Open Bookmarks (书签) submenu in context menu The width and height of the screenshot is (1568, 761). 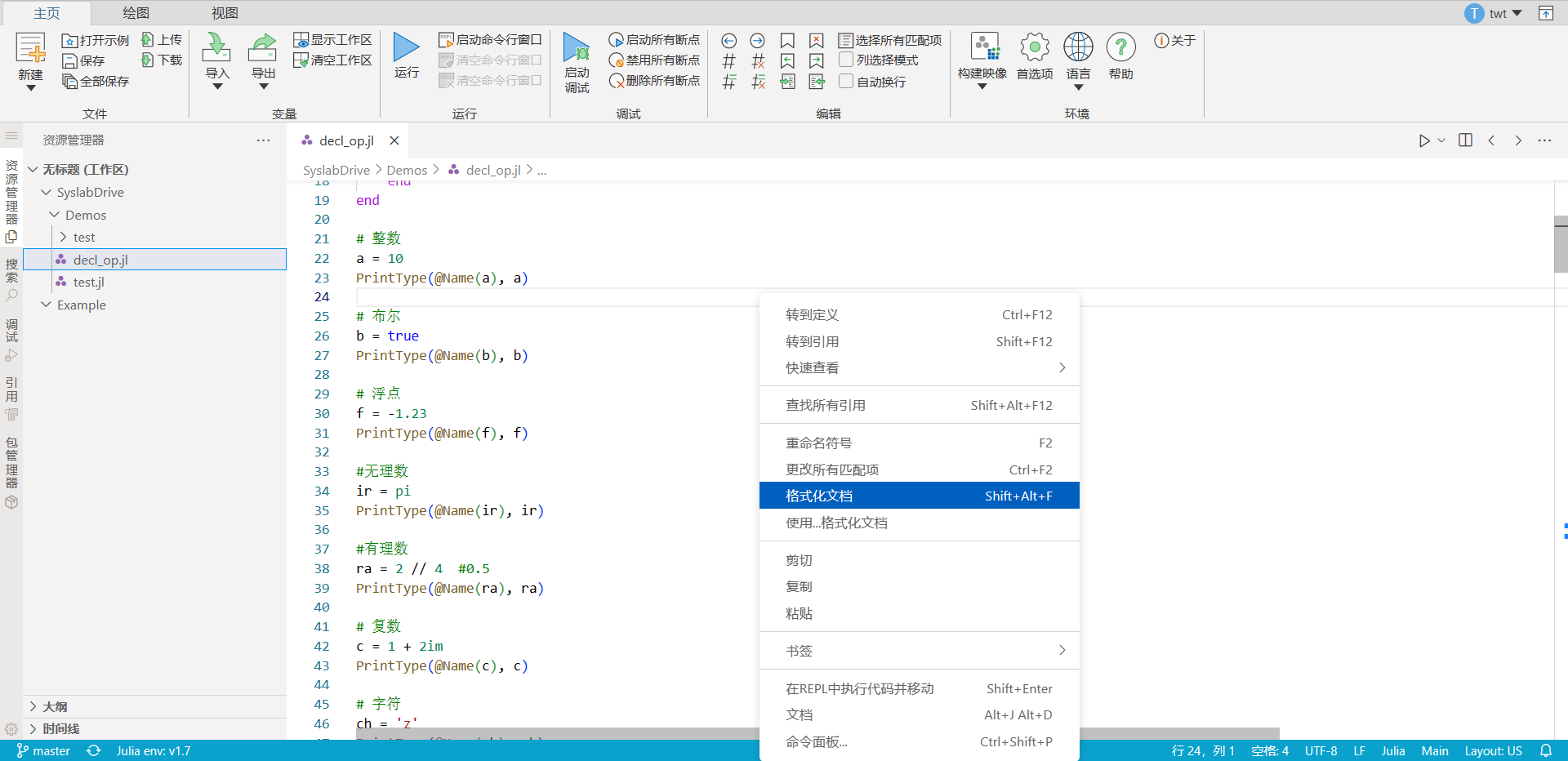coord(919,651)
